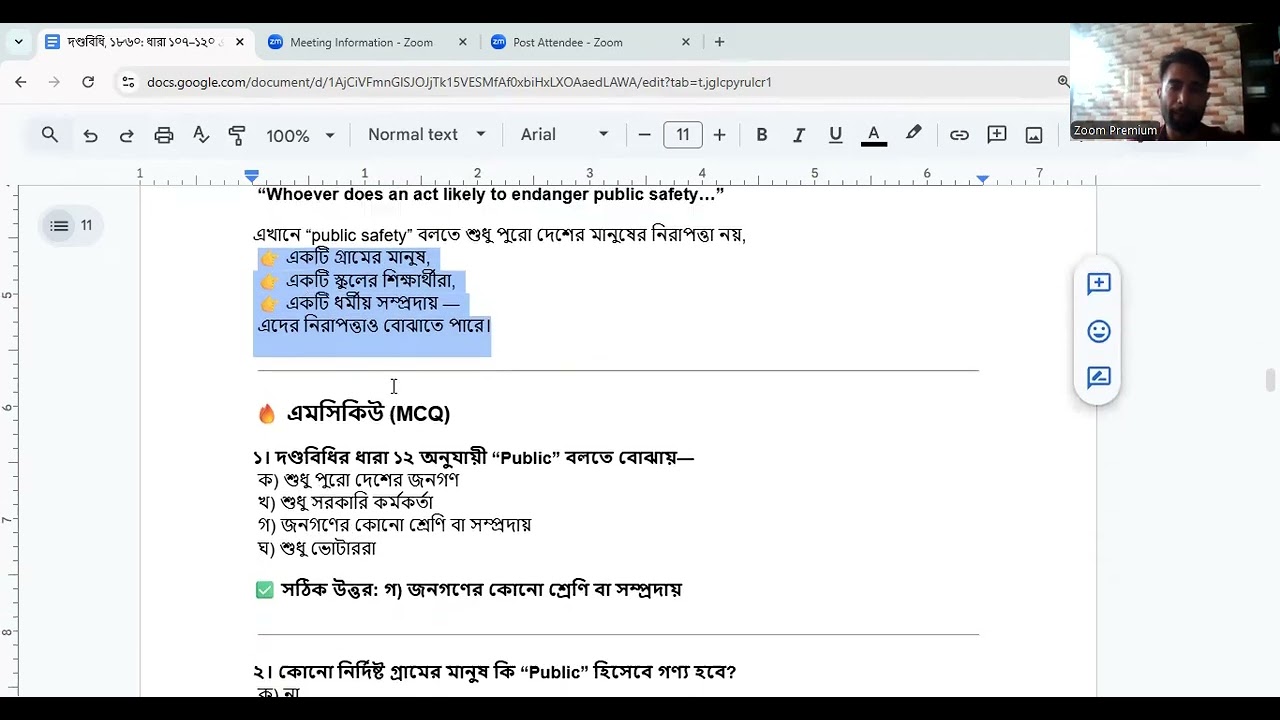Open the tab search dropdown arrow
Image resolution: width=1280 pixels, height=720 pixels.
18,42
